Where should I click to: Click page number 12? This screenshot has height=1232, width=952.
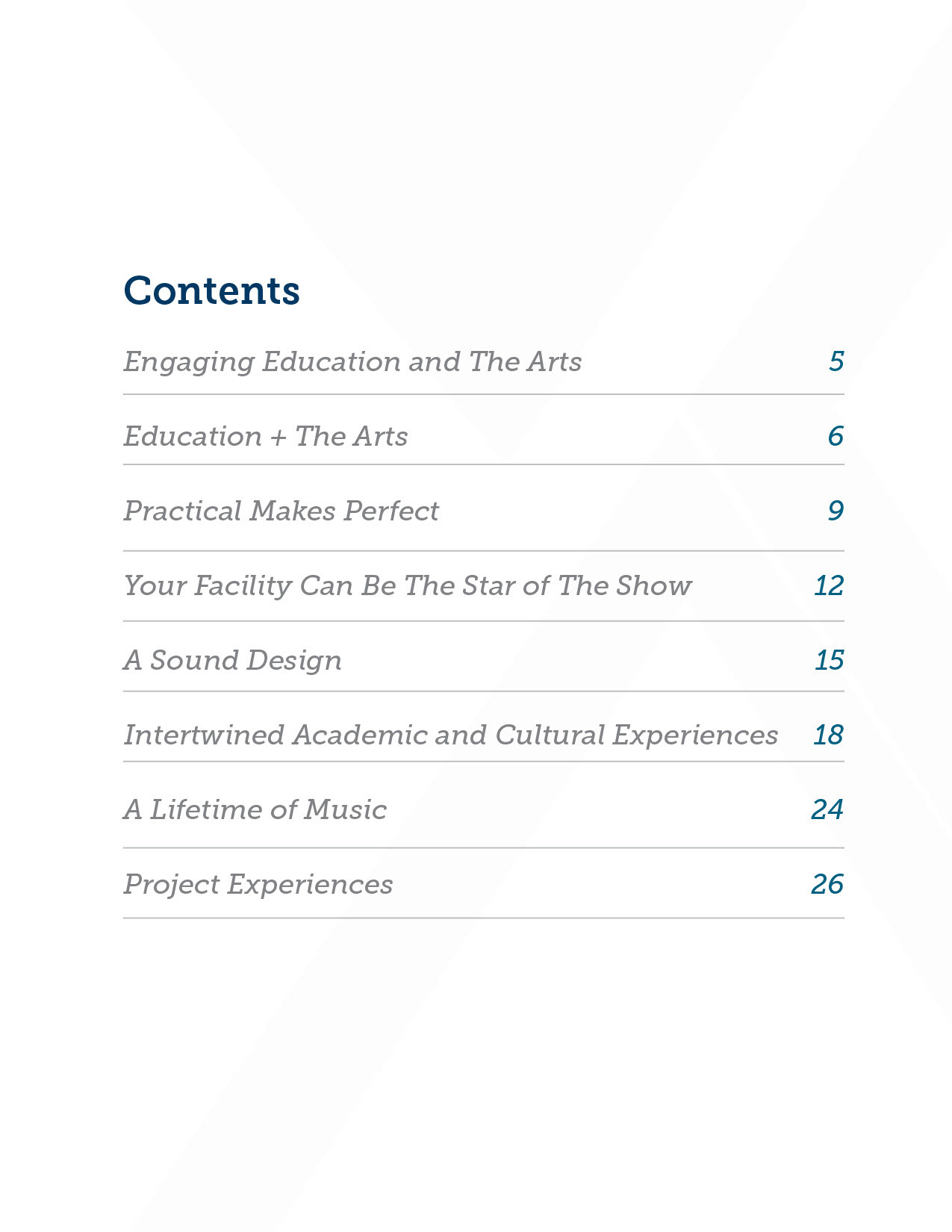pos(829,585)
